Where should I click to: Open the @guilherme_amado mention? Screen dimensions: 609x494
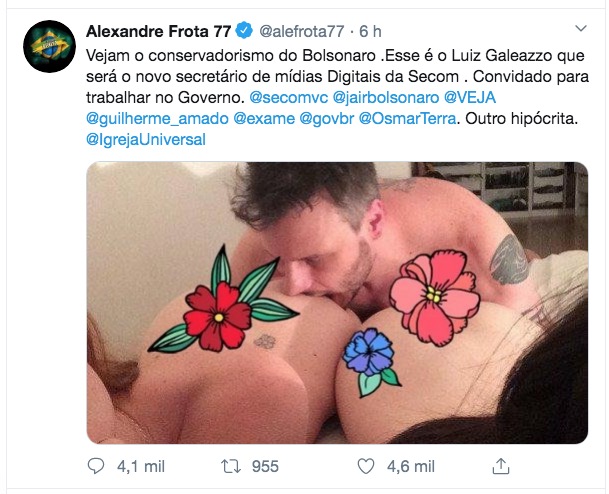pyautogui.click(x=157, y=118)
